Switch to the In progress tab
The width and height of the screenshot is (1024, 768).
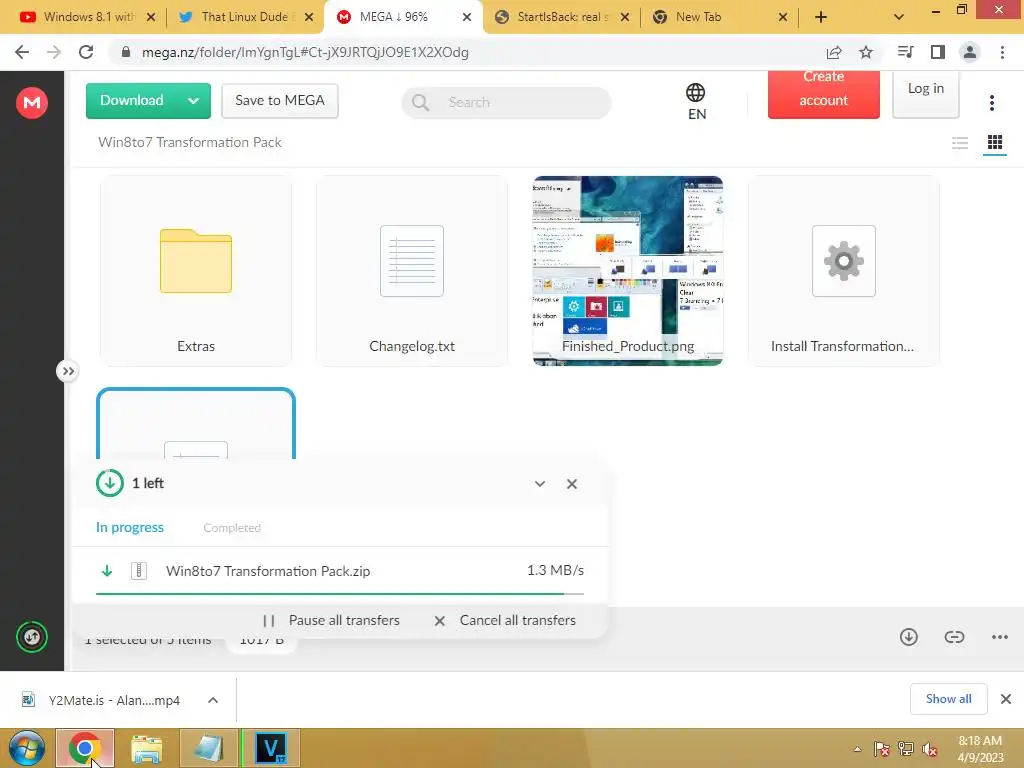click(x=129, y=527)
